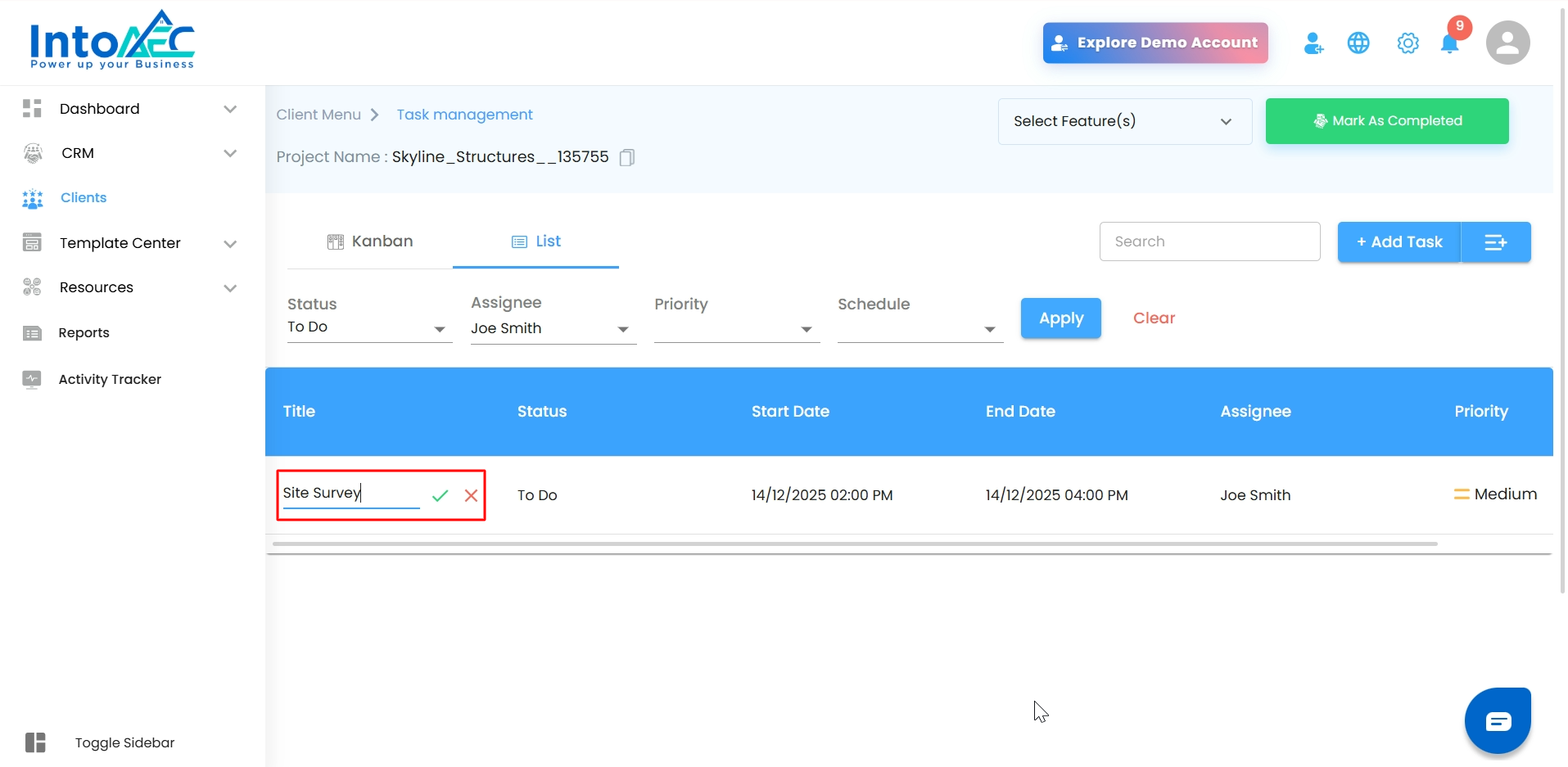Cancel the title edit with the red X
This screenshot has height=767, width=1568.
[x=471, y=495]
